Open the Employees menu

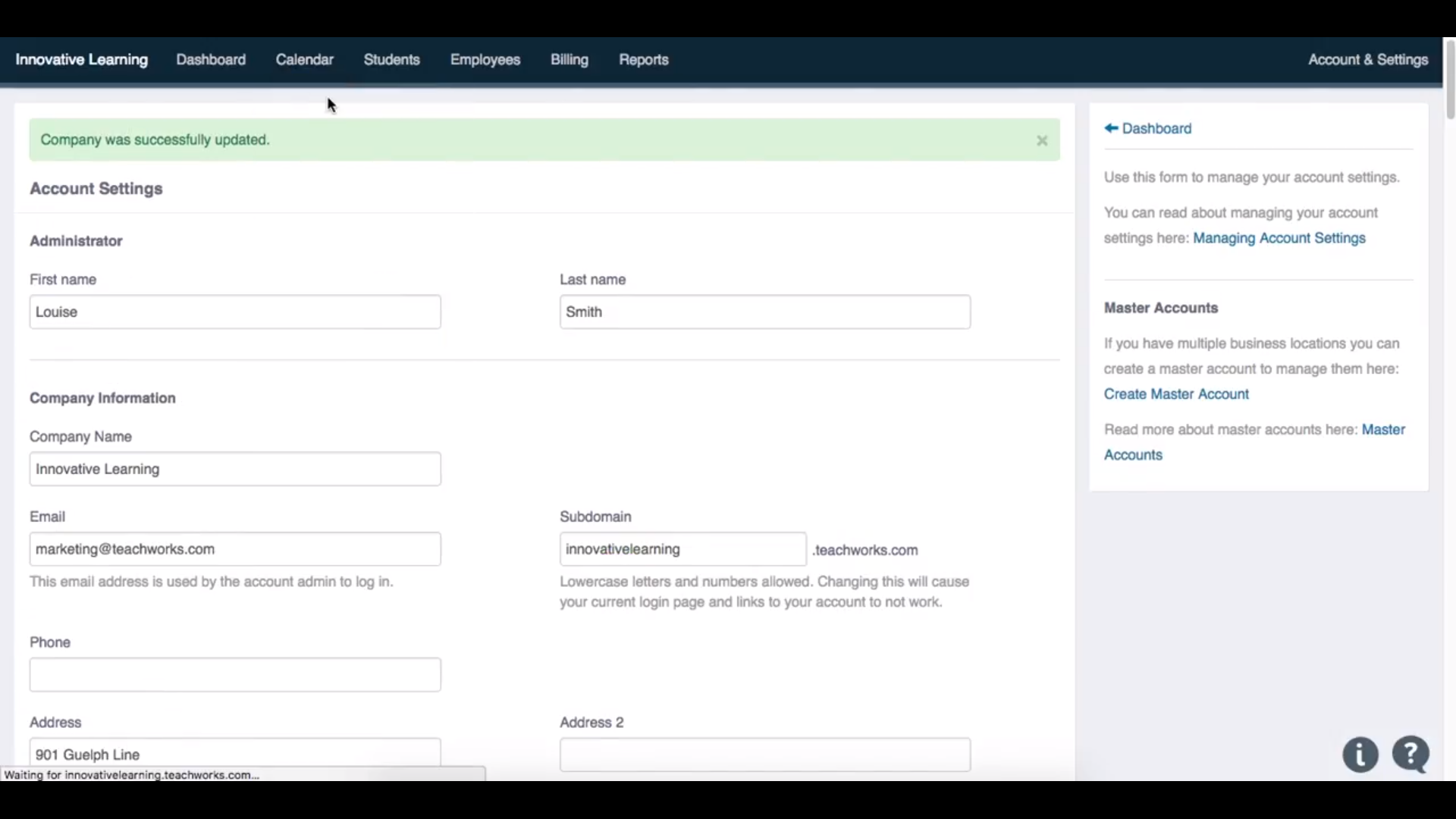[x=485, y=60]
